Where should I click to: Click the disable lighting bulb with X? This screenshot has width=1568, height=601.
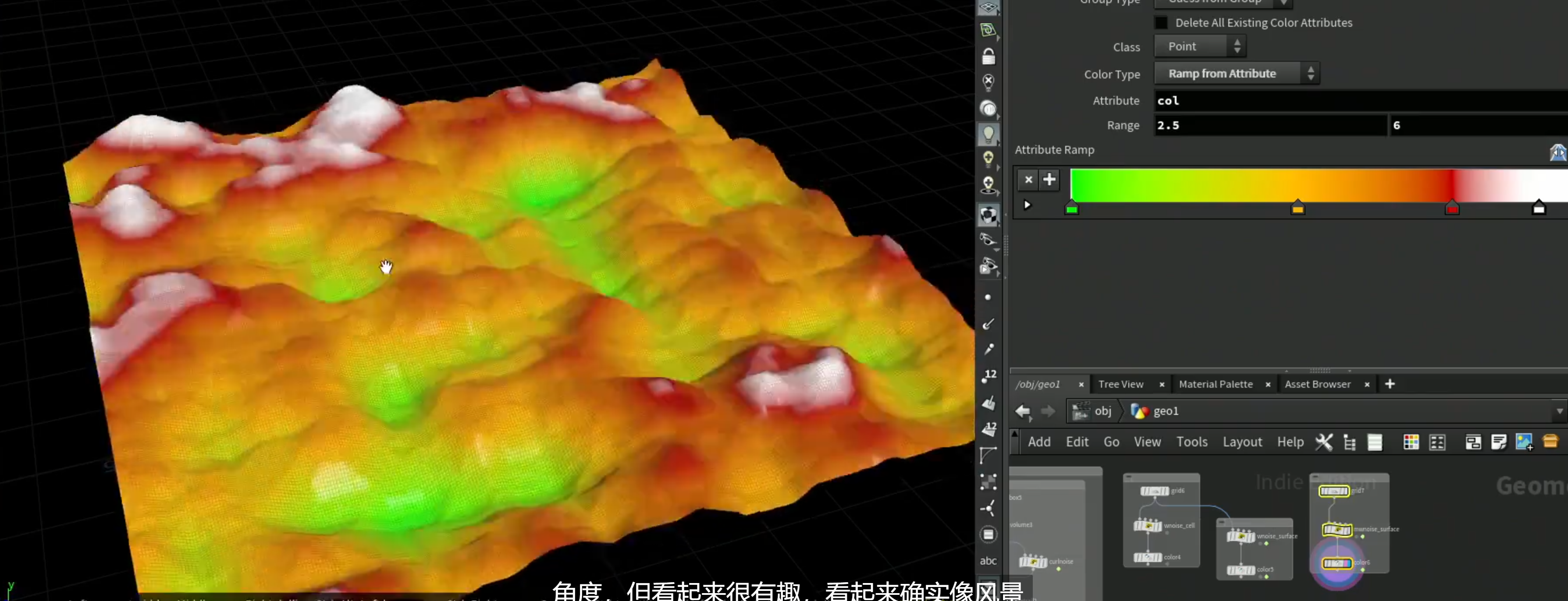[x=988, y=82]
